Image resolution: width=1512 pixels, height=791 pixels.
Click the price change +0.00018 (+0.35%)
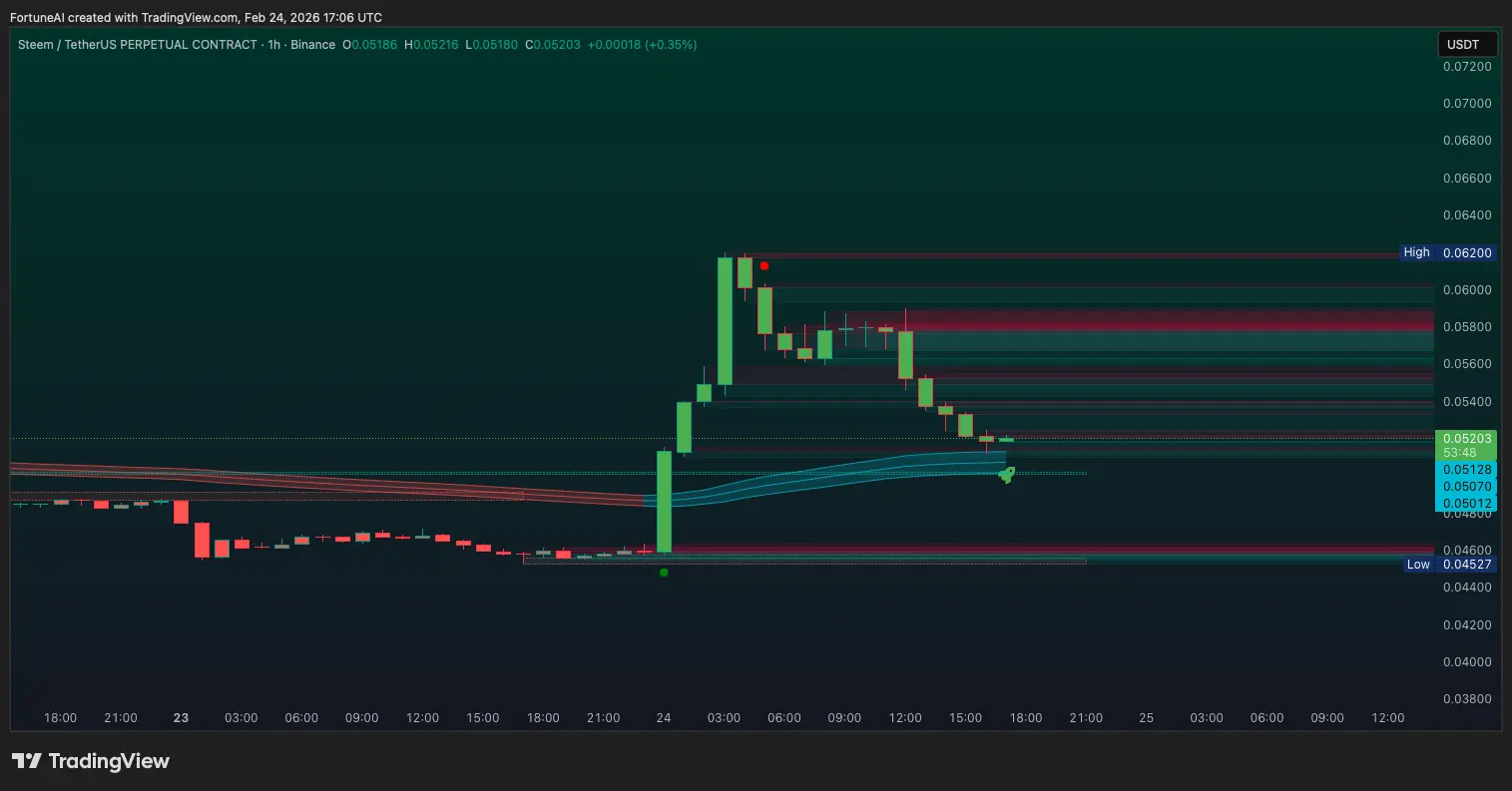click(643, 45)
